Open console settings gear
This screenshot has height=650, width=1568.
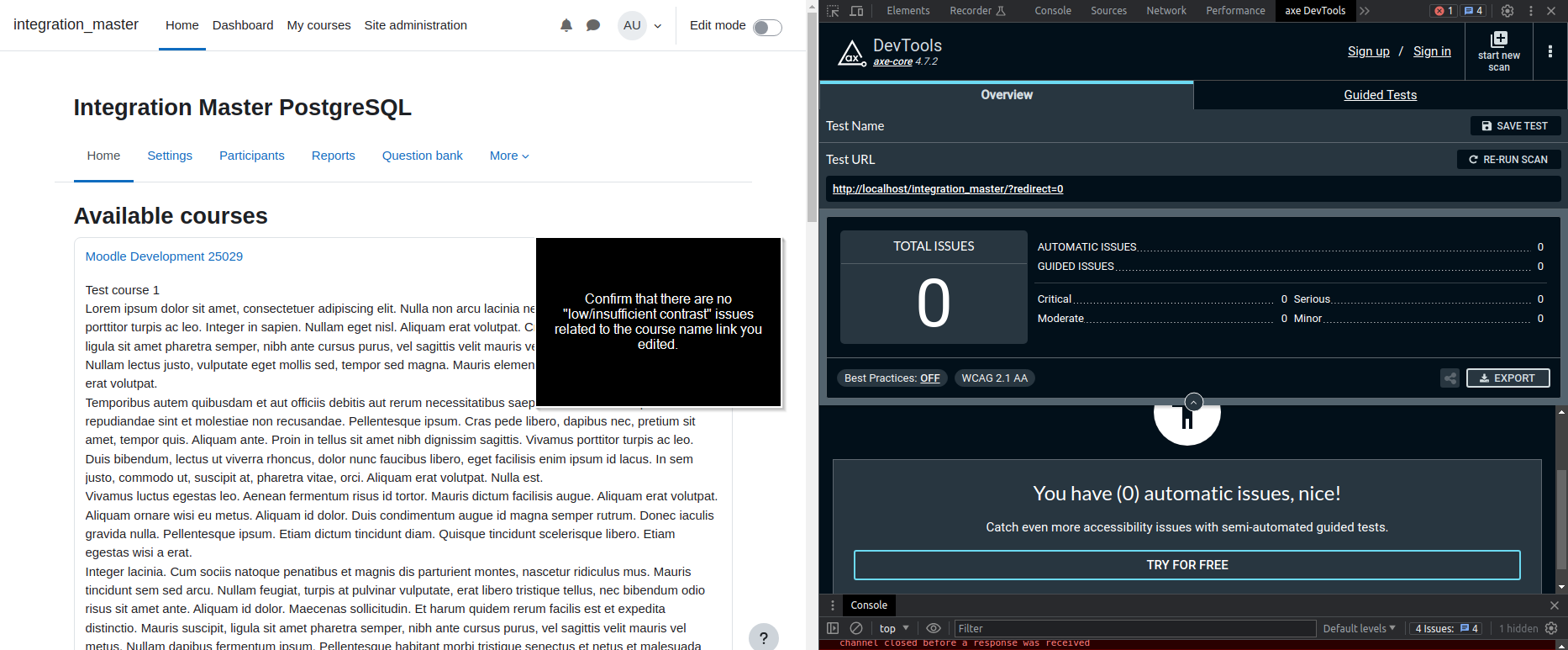coord(1551,628)
